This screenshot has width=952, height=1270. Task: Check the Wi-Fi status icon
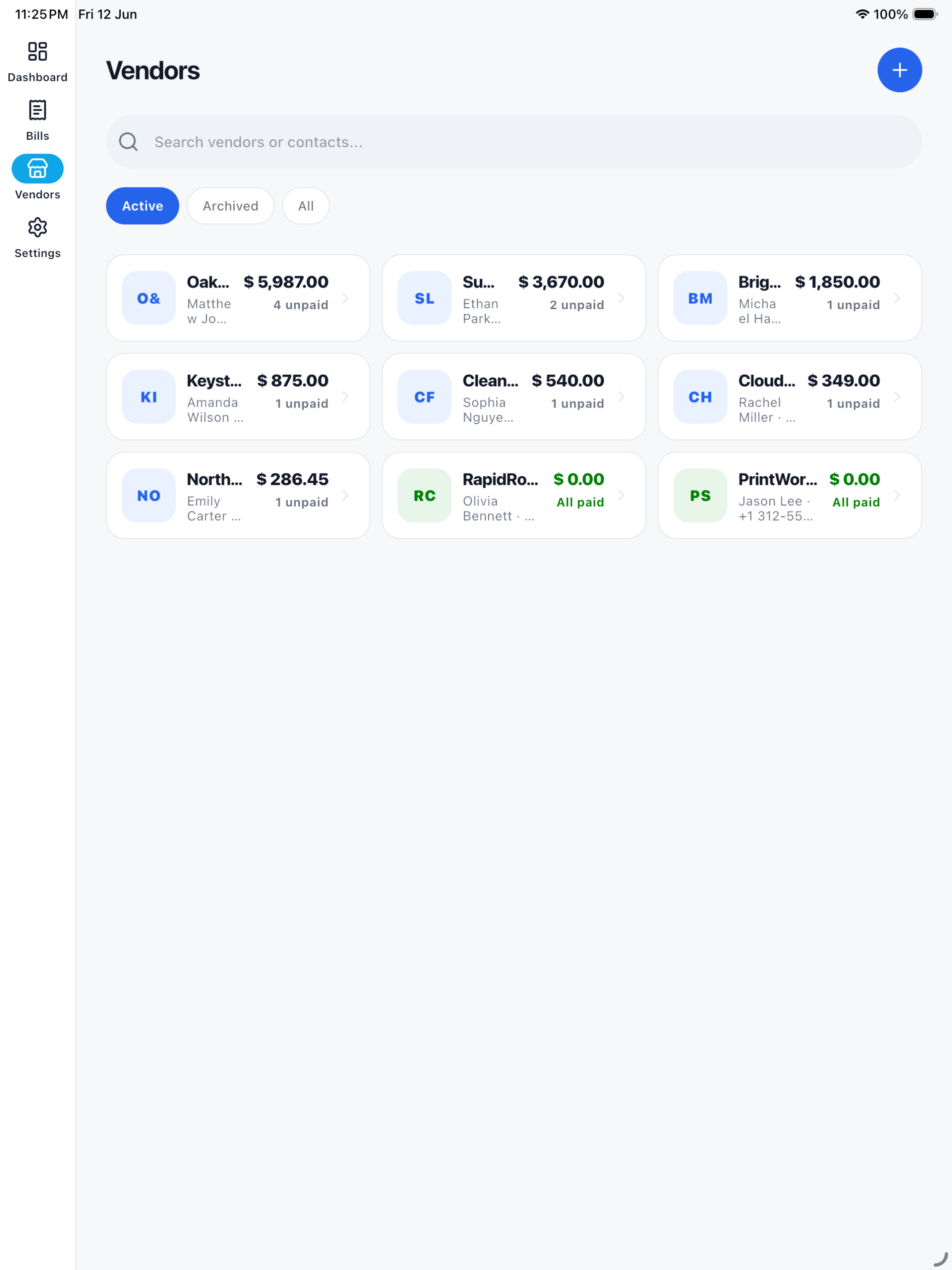pyautogui.click(x=862, y=14)
